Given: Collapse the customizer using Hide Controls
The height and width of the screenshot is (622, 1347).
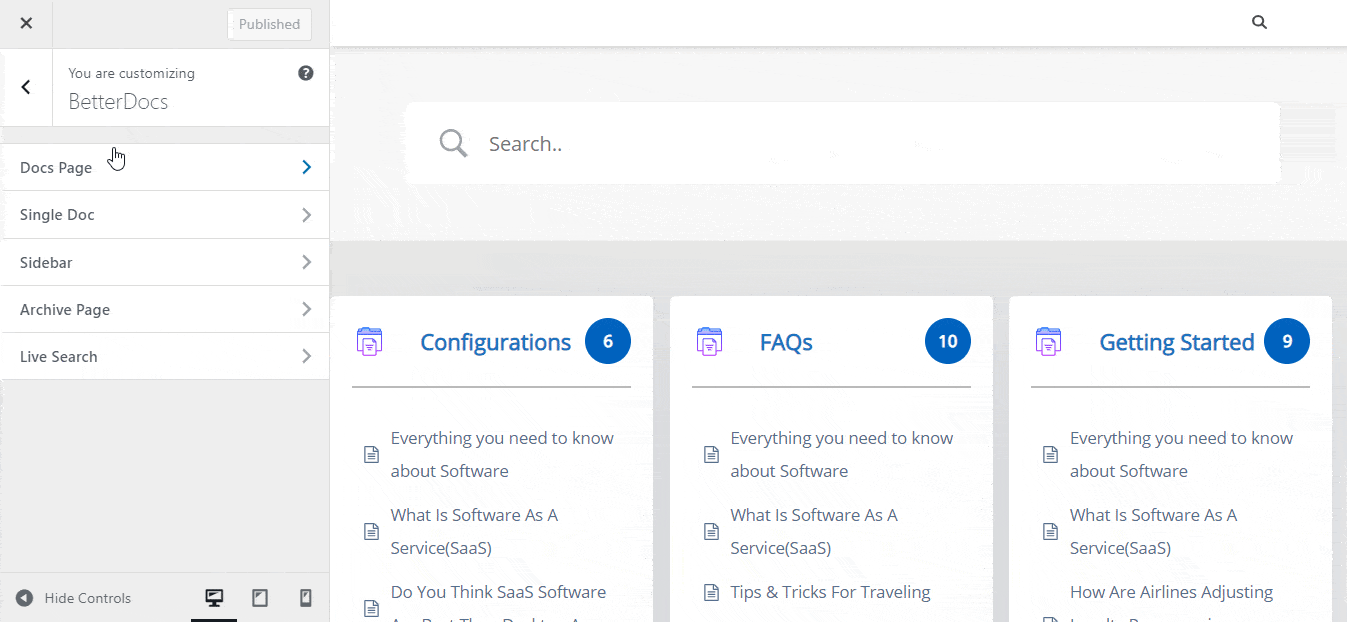Looking at the screenshot, I should 73,597.
